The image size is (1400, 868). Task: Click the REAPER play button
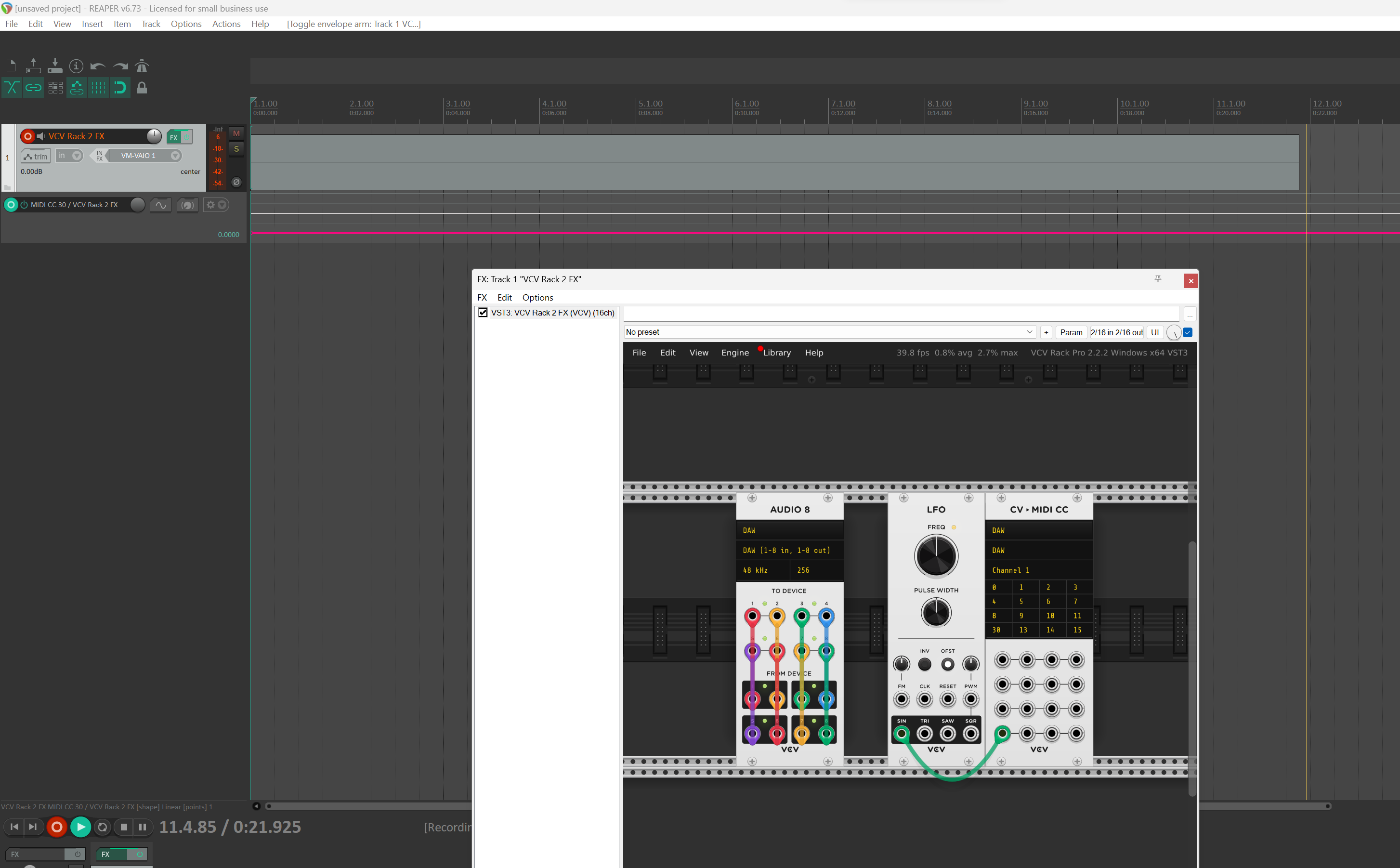coord(80,827)
